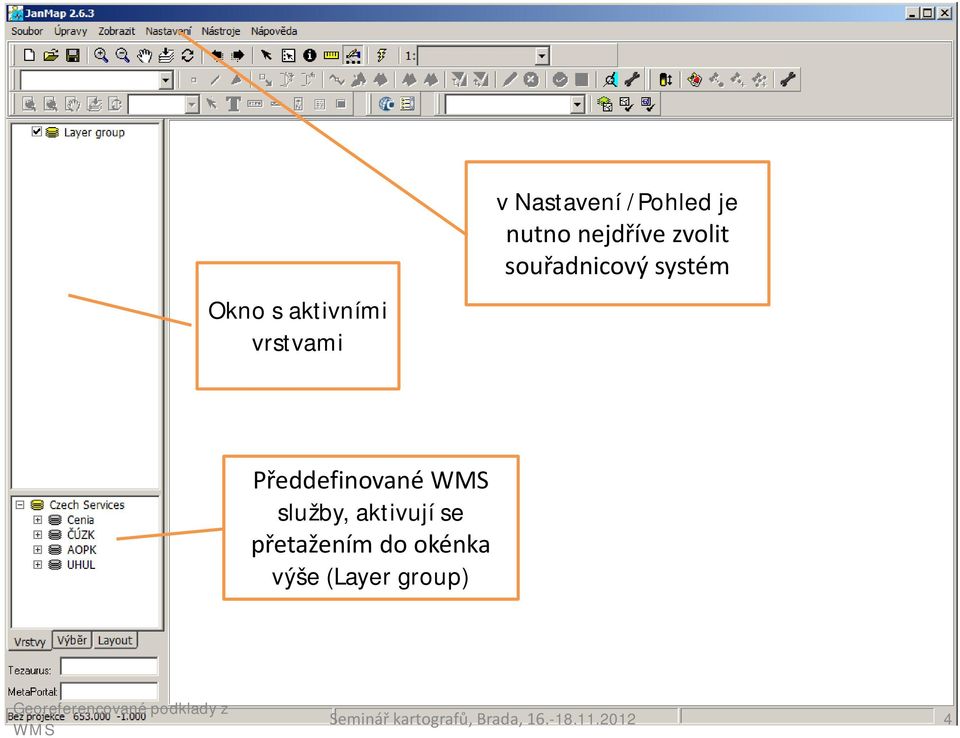Open the map scale dropdown

(542, 56)
